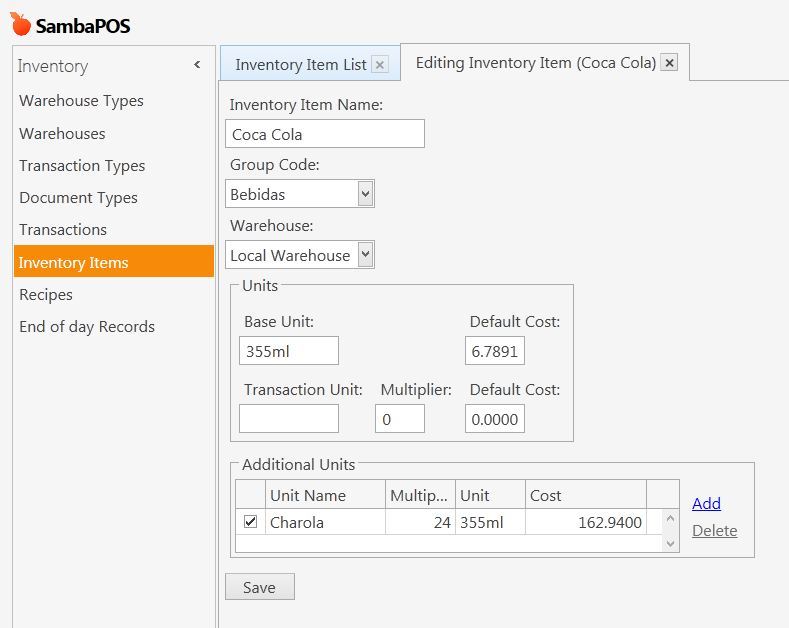Click the transaction Default Cost 0.0000 field
Viewport: 789px width, 628px height.
point(495,419)
